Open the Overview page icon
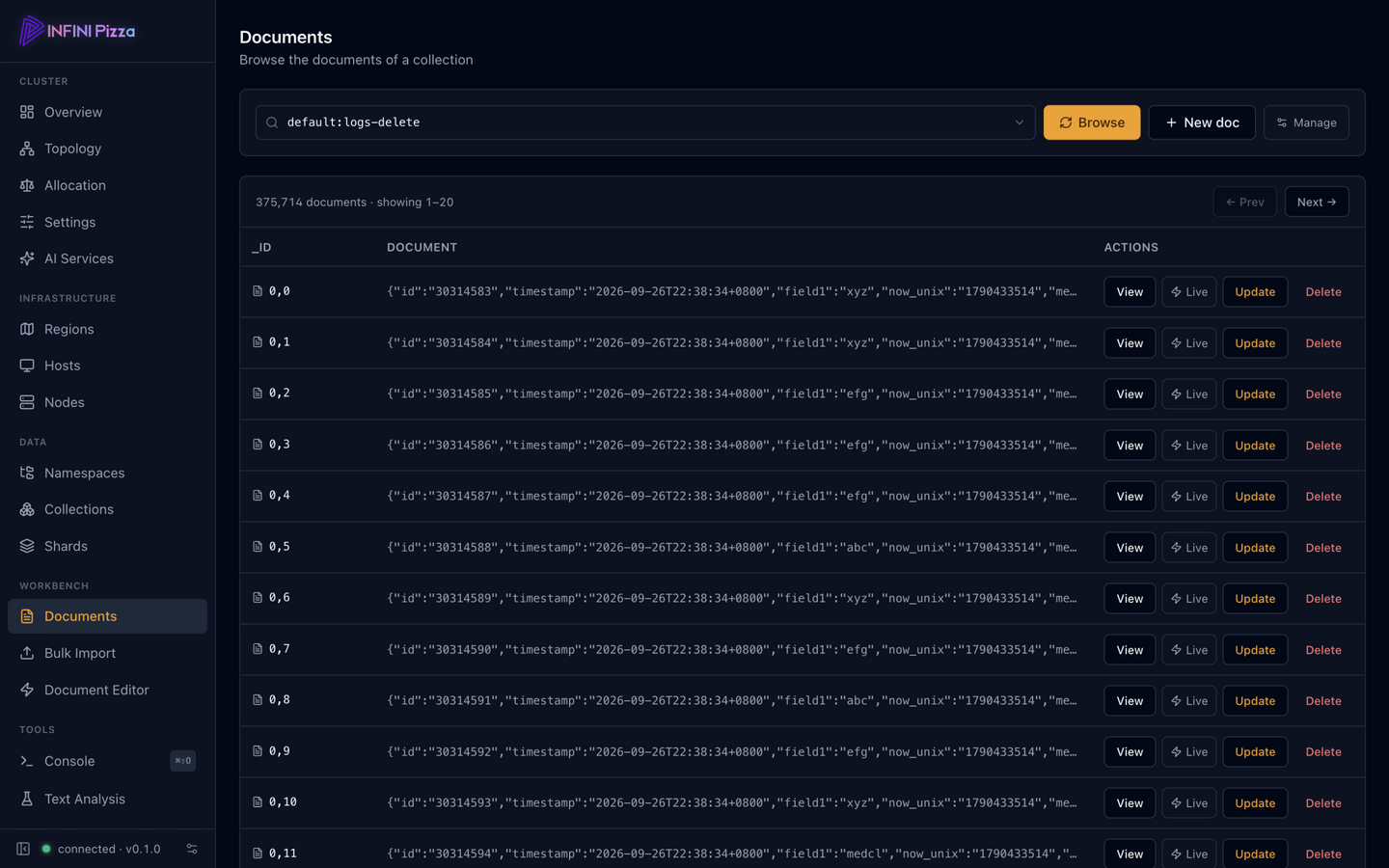Viewport: 1389px width, 868px height. pyautogui.click(x=27, y=112)
